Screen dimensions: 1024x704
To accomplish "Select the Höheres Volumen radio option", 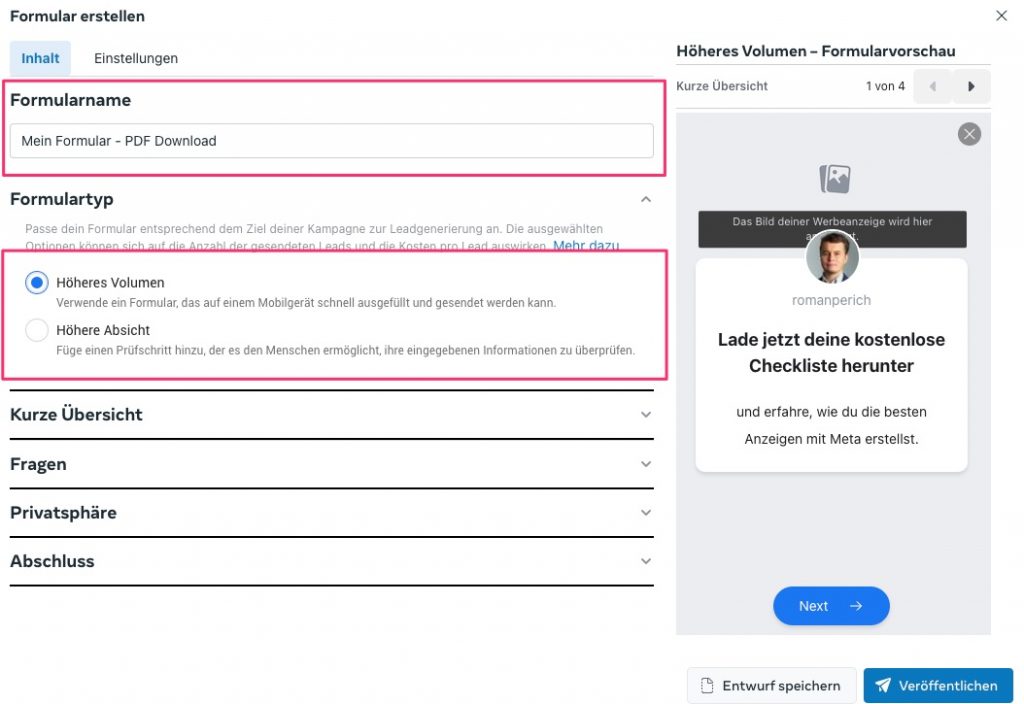I will tap(37, 283).
